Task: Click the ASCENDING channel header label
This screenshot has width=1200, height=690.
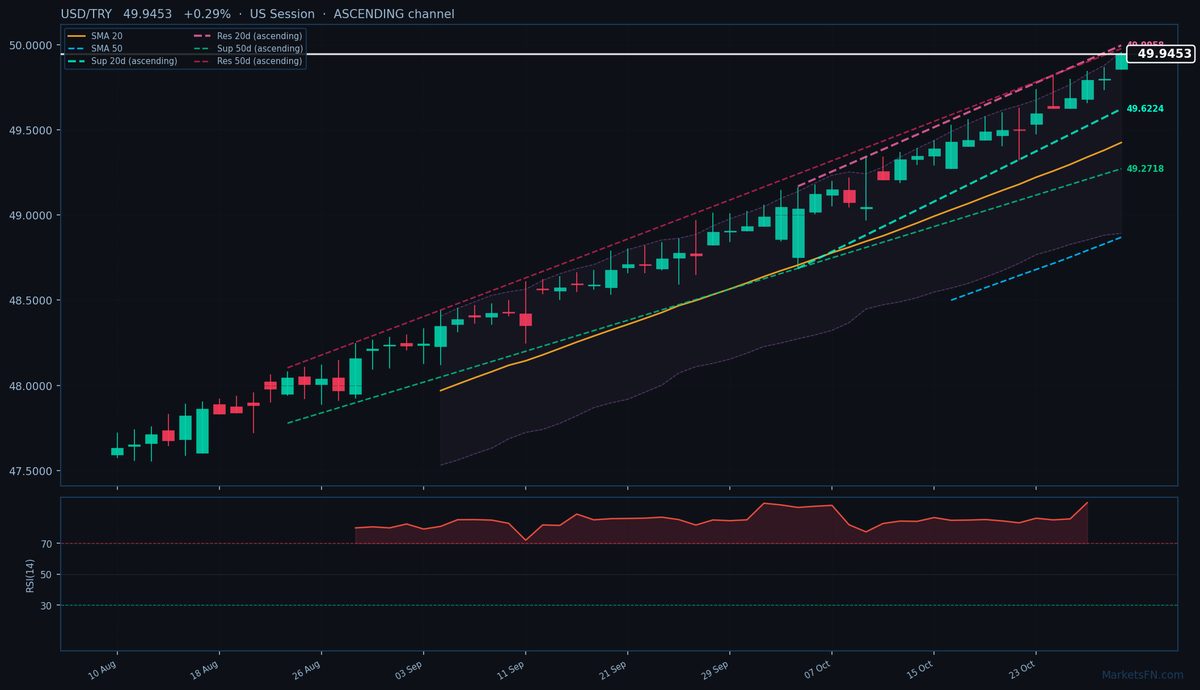Action: tap(391, 14)
